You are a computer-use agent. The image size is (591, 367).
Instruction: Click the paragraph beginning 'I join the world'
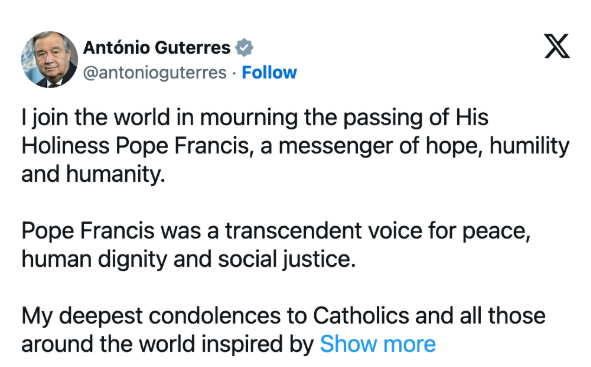(x=295, y=145)
